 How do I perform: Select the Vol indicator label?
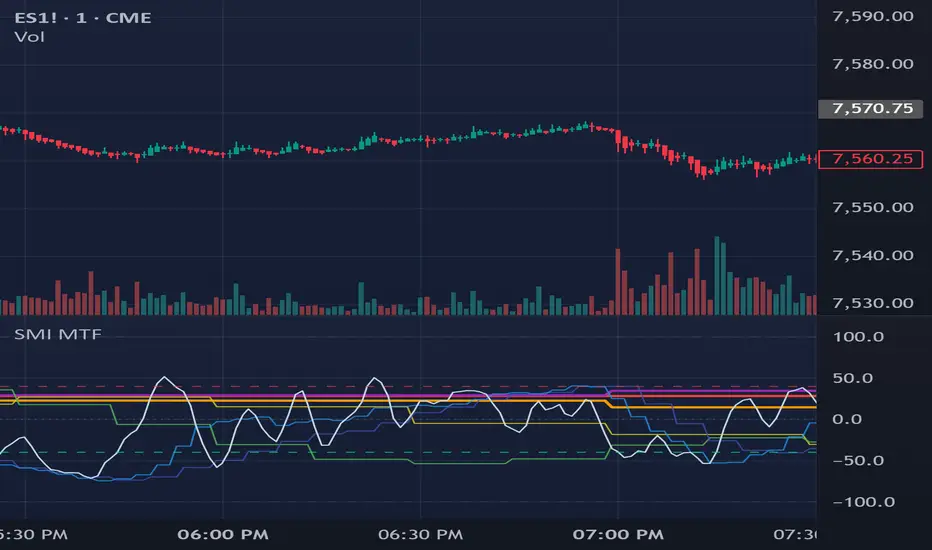[29, 37]
